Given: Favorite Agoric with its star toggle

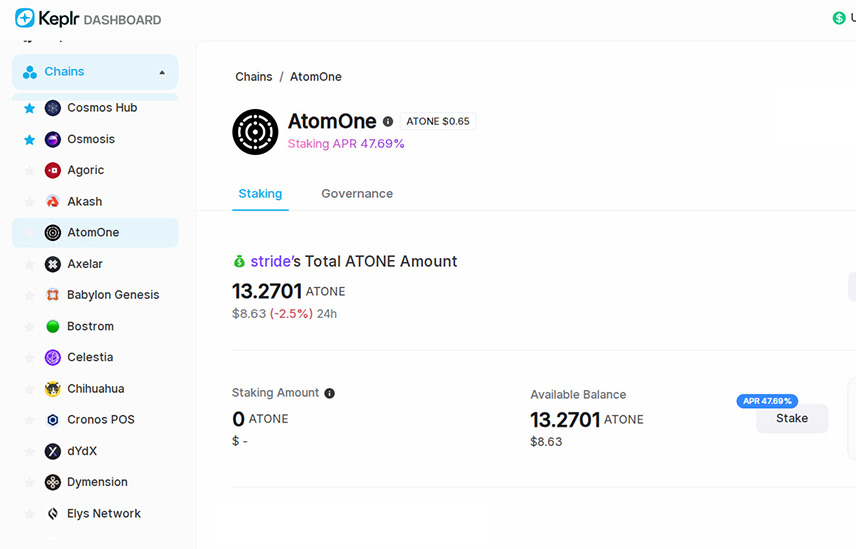Looking at the screenshot, I should [29, 170].
